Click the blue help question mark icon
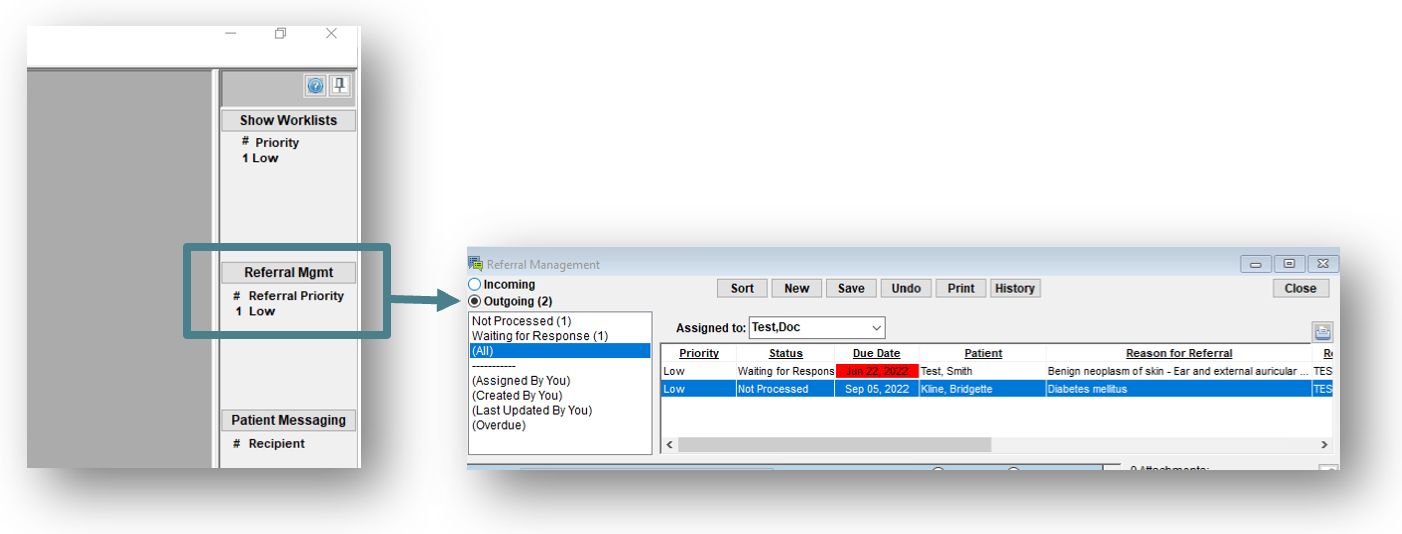Viewport: 1402px width, 534px height. pos(315,86)
